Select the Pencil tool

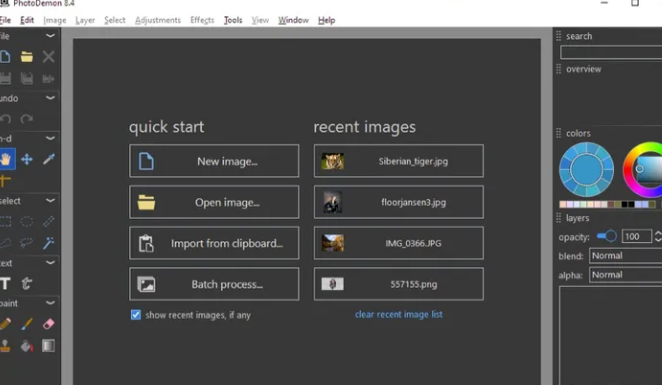(x=5, y=324)
